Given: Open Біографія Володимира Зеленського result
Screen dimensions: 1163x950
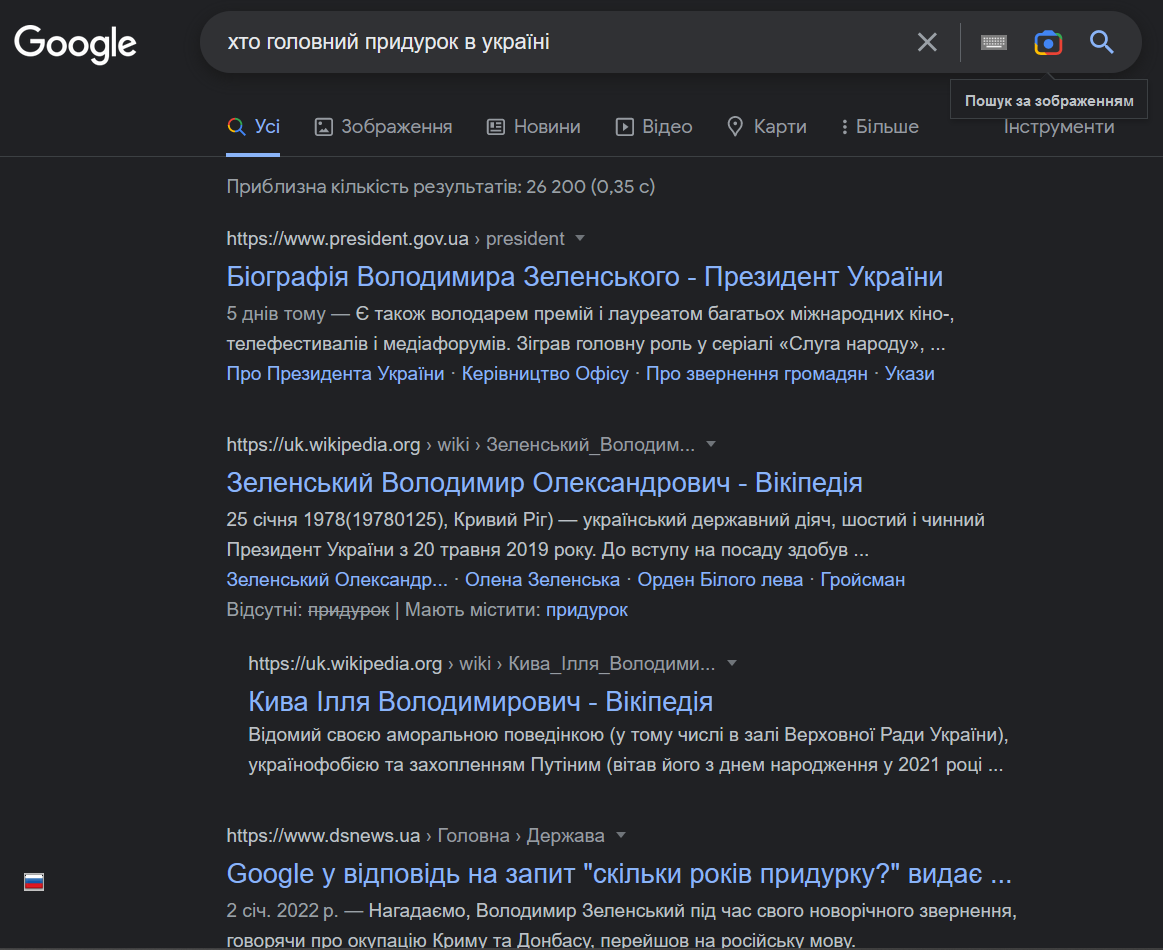Looking at the screenshot, I should tap(584, 276).
